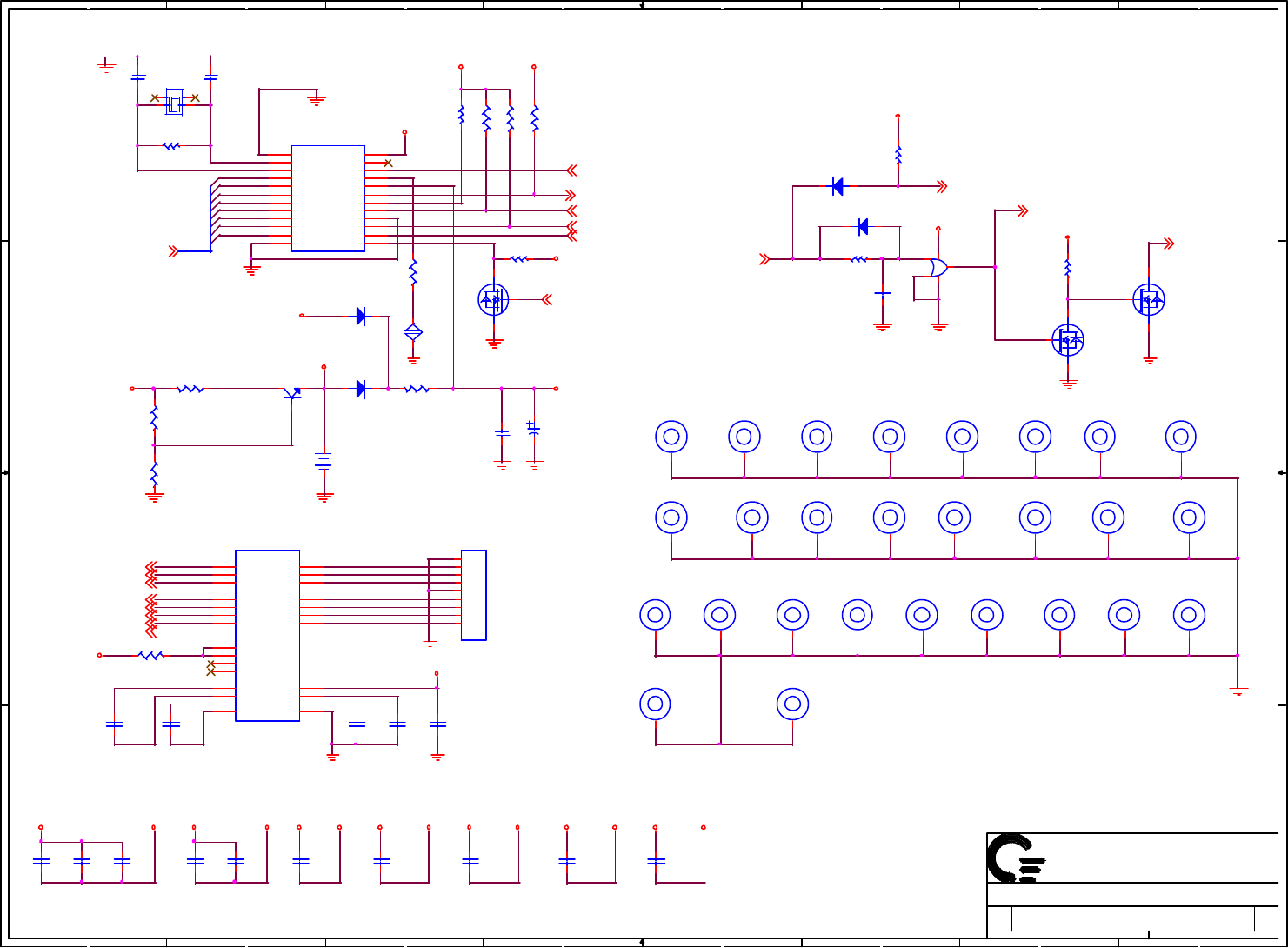Image resolution: width=1288 pixels, height=948 pixels.
Task: Click the tall IC rectangle at lower left
Action: 268,635
